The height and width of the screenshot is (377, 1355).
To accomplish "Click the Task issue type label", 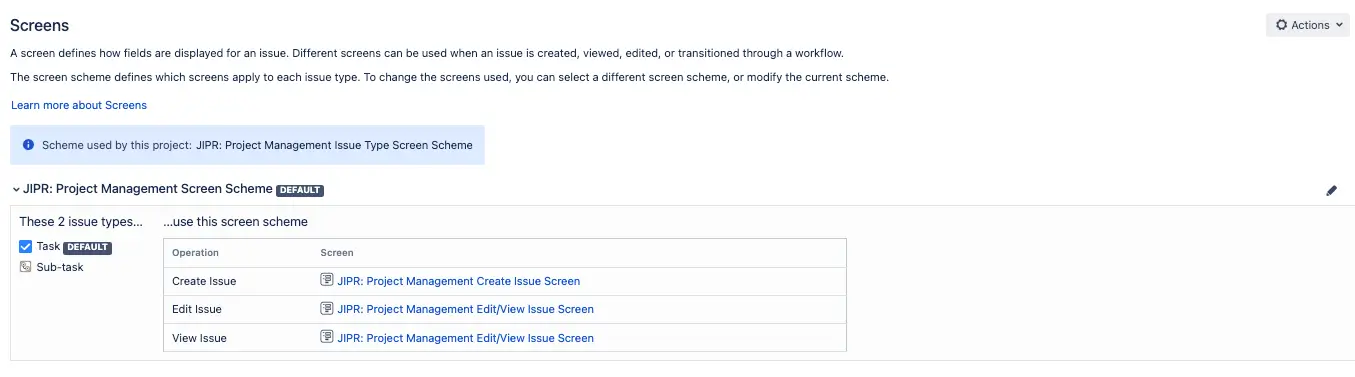I will (x=48, y=246).
